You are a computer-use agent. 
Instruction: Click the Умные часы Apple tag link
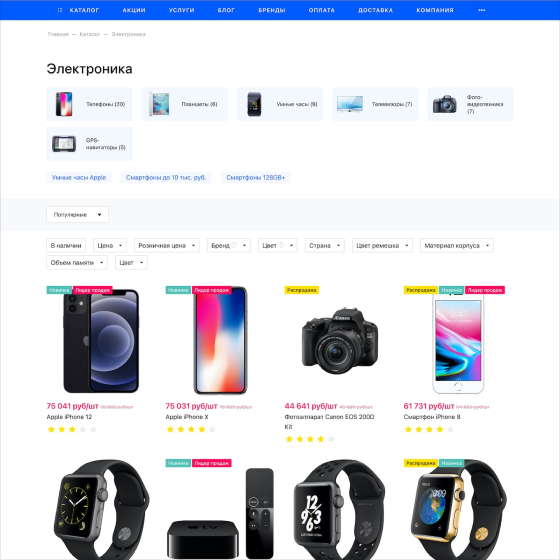[79, 178]
